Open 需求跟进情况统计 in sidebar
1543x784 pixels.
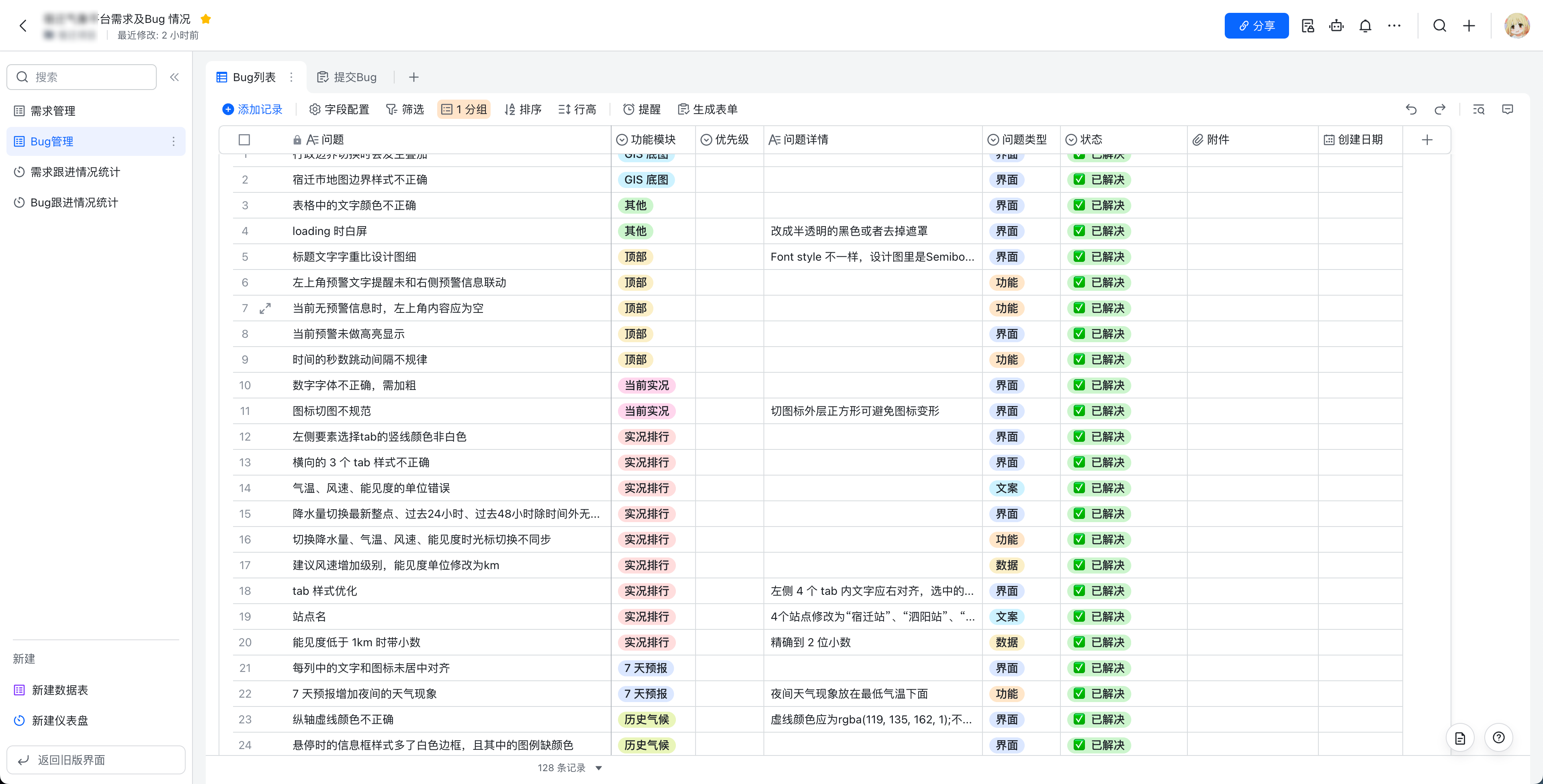click(x=75, y=172)
